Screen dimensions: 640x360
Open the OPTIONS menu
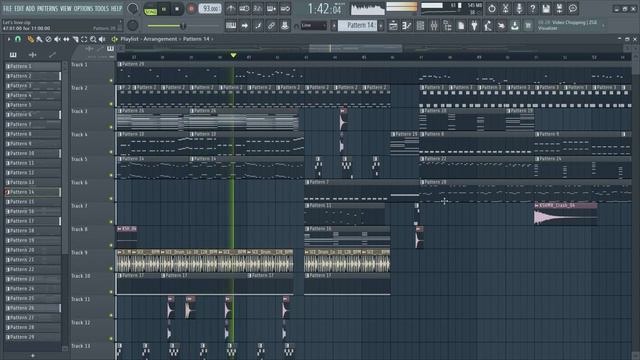[x=84, y=9]
